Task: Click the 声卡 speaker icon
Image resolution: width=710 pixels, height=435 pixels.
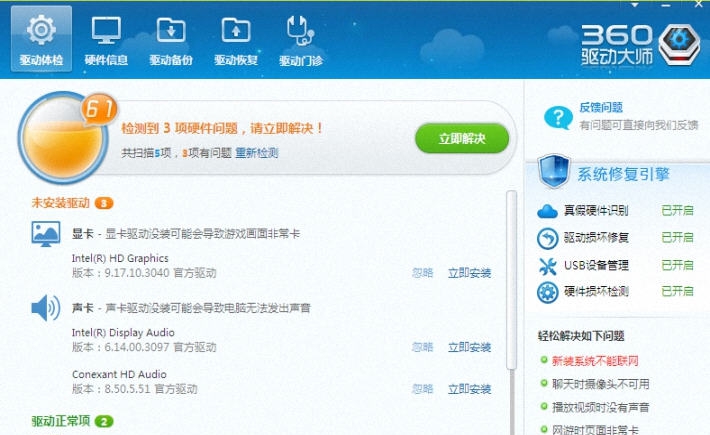Action: tap(46, 308)
